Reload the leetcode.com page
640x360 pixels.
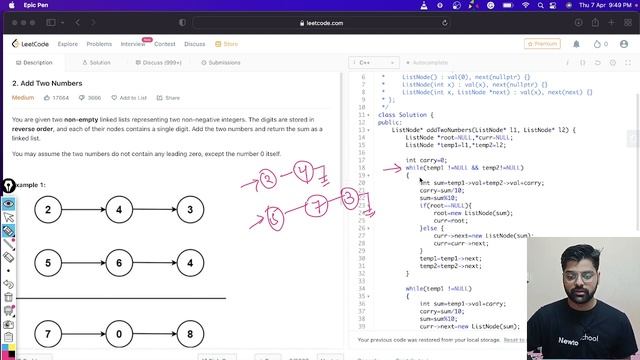[x=444, y=23]
